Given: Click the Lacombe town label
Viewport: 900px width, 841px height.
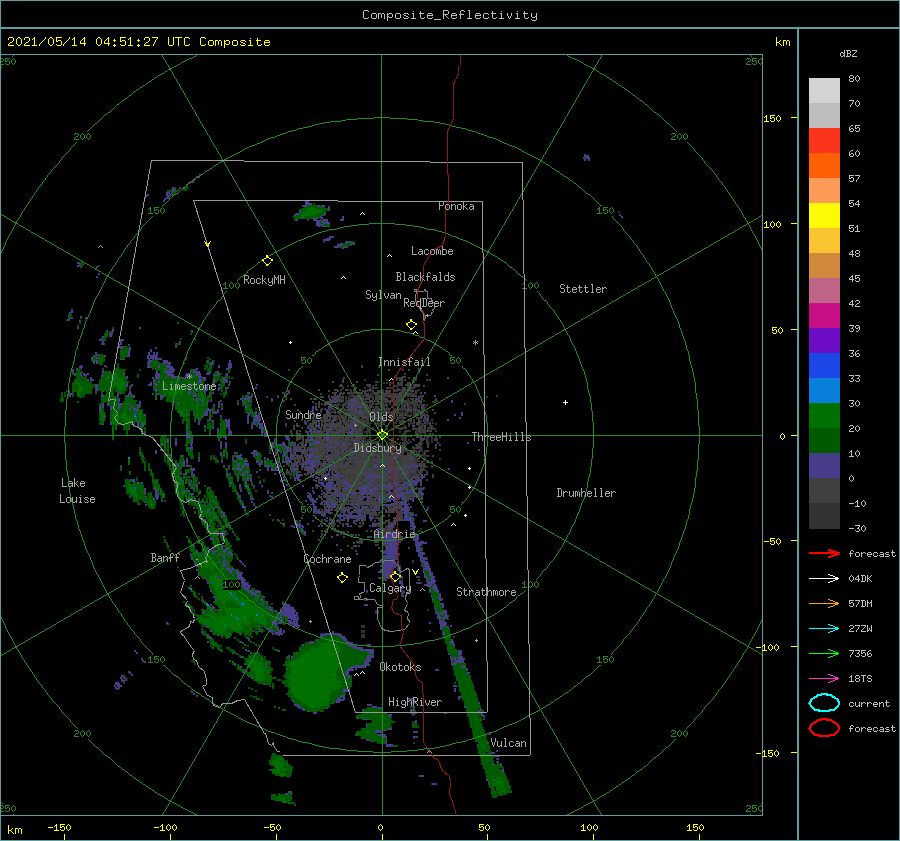Looking at the screenshot, I should coord(432,251).
